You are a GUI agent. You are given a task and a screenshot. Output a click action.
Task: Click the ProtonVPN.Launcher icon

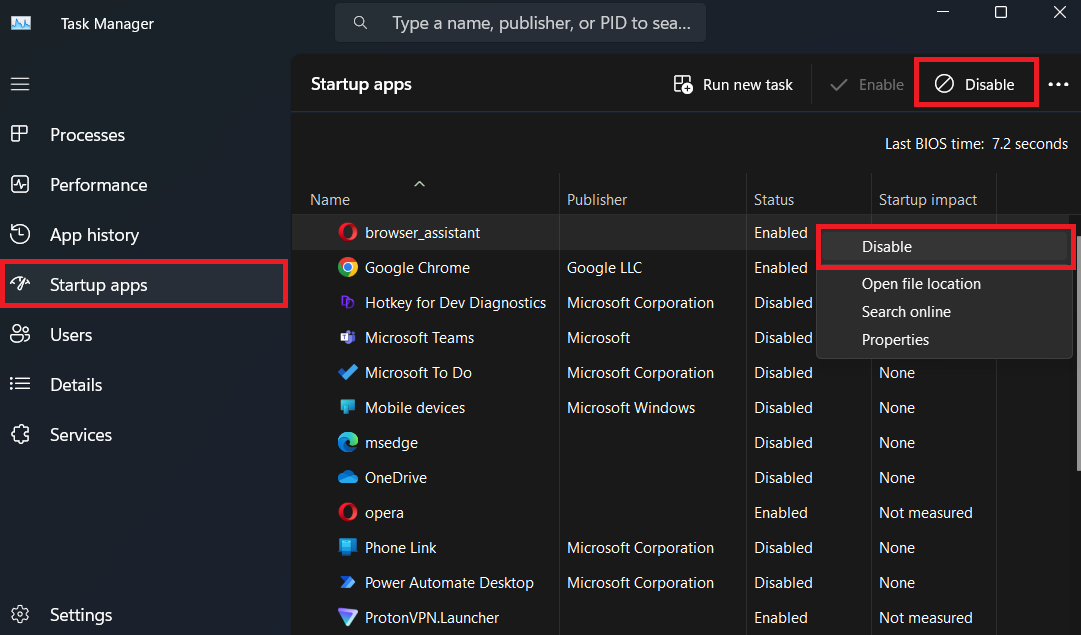pyautogui.click(x=347, y=617)
